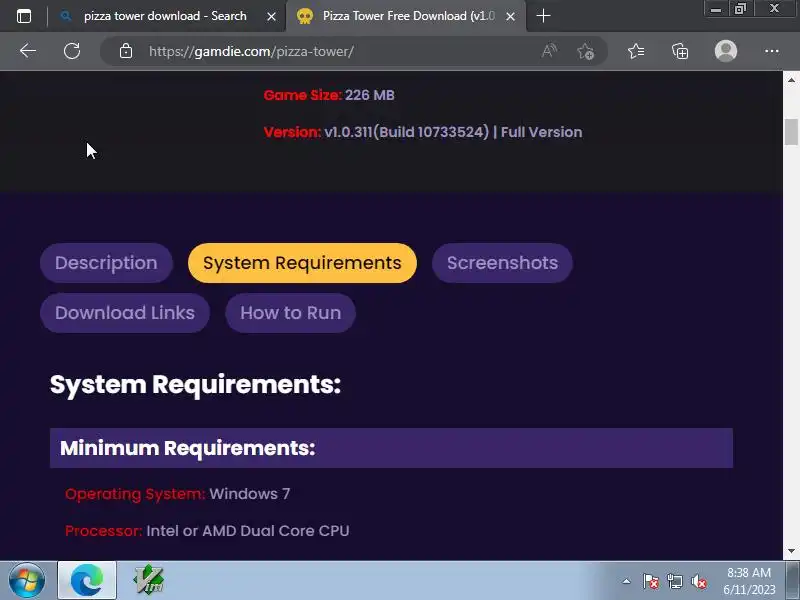Click the 'System Requirements:' heading

click(x=195, y=384)
